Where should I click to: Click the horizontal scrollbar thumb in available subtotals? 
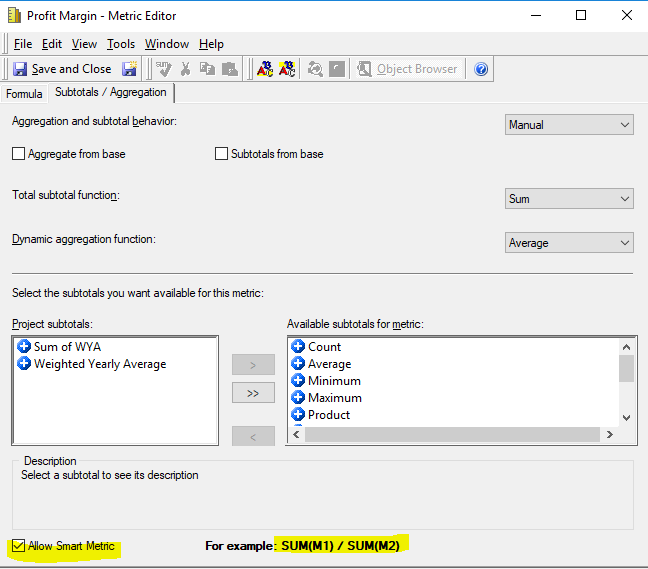tap(453, 434)
